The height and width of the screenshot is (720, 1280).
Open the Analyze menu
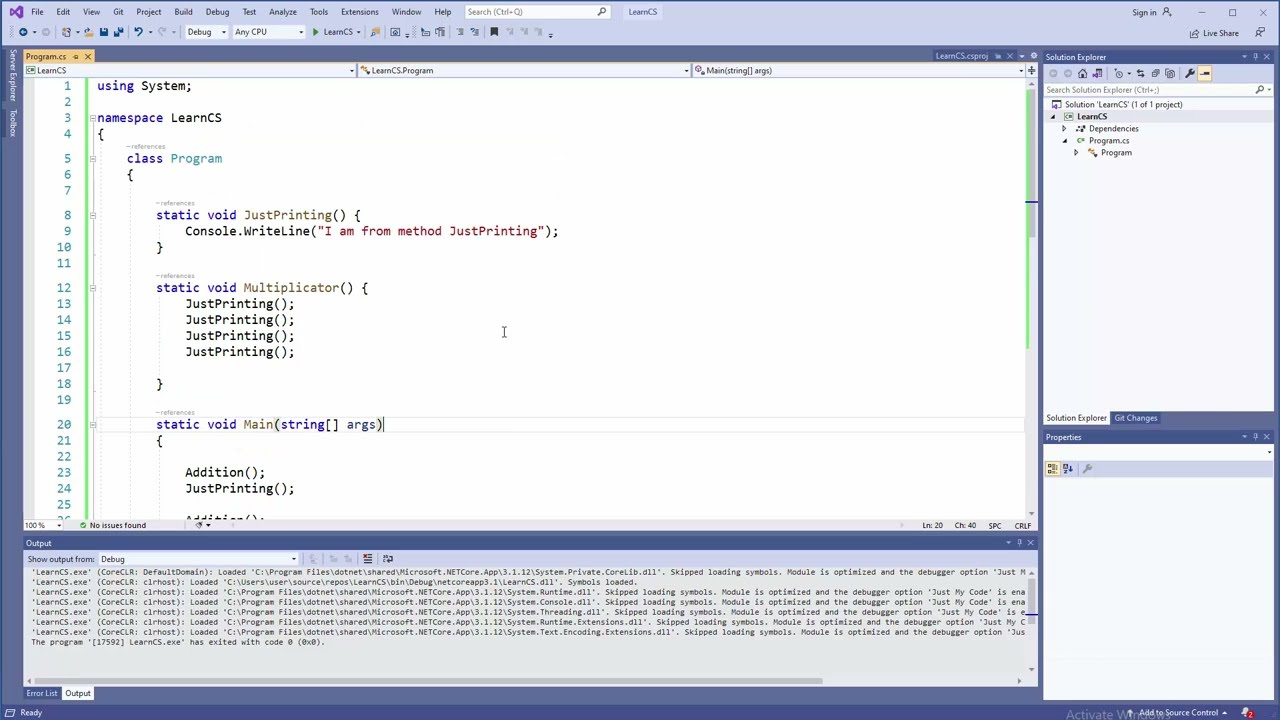[x=283, y=12]
